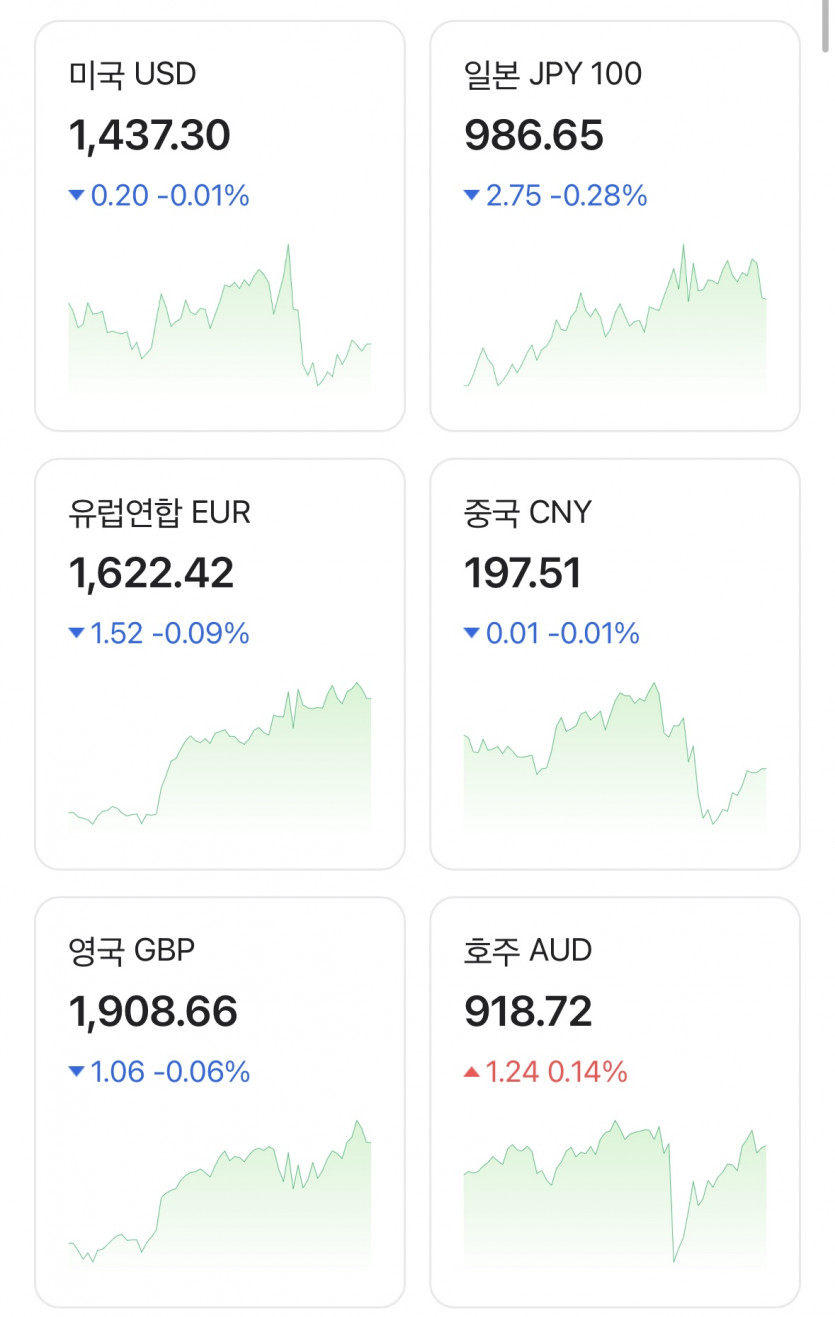This screenshot has height=1317, width=835.
Task: Select the 유럽연합 EUR label
Action: (159, 512)
